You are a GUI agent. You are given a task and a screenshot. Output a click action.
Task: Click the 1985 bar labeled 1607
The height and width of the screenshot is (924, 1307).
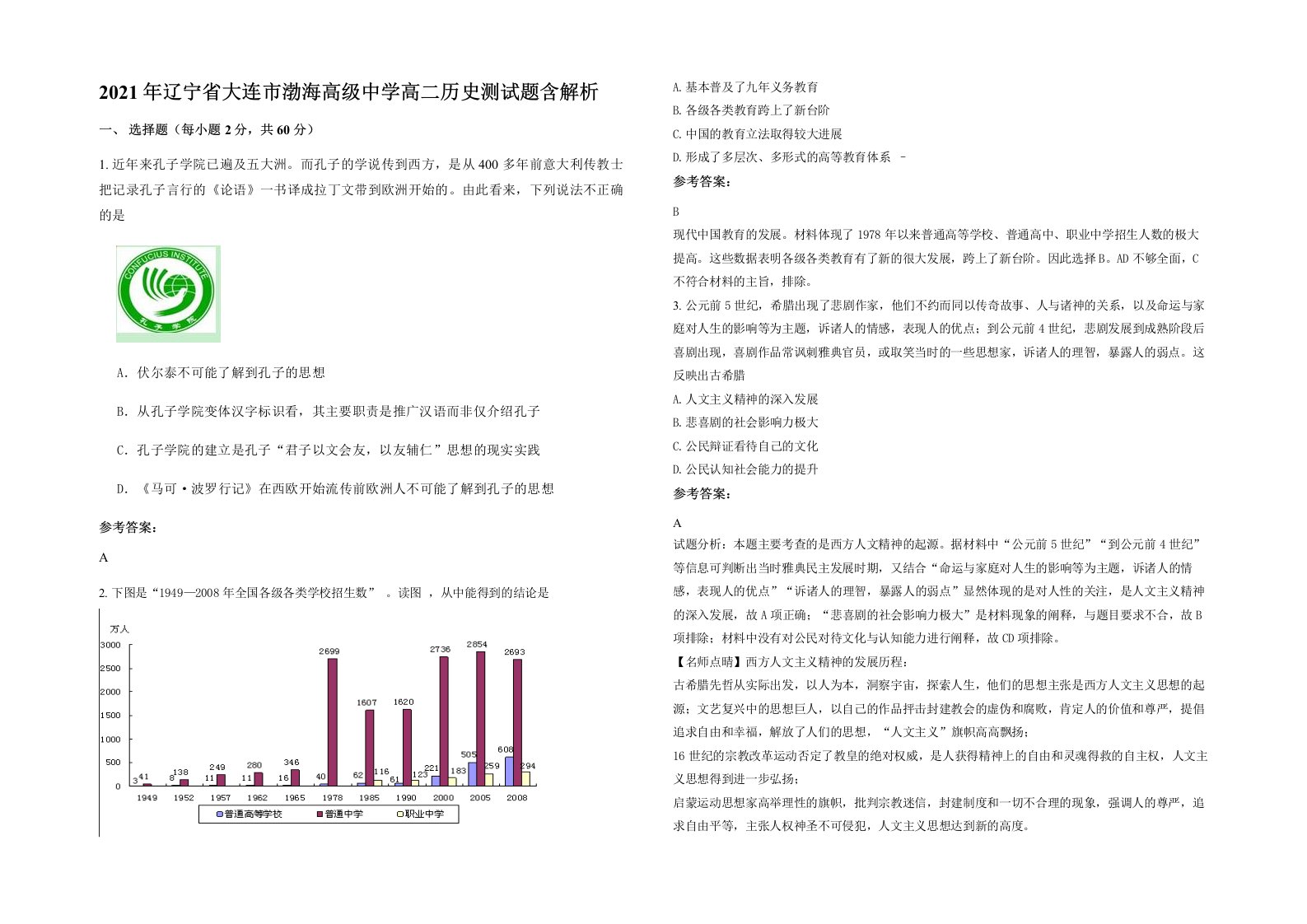pos(370,748)
